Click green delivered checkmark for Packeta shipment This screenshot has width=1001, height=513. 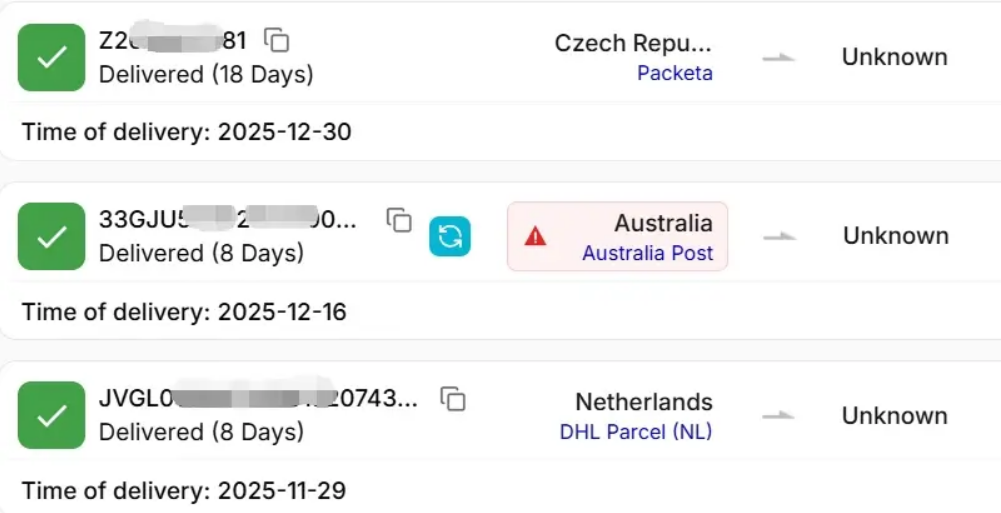click(x=51, y=57)
